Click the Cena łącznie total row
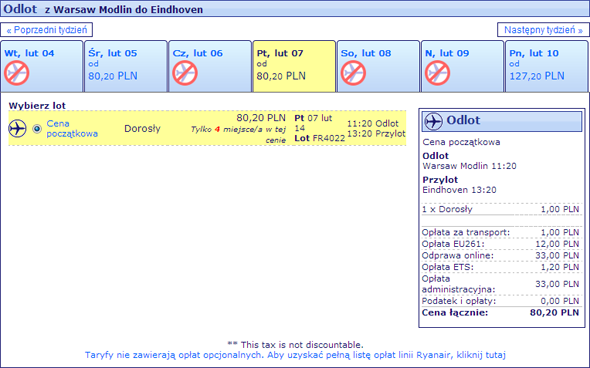 tap(500, 313)
